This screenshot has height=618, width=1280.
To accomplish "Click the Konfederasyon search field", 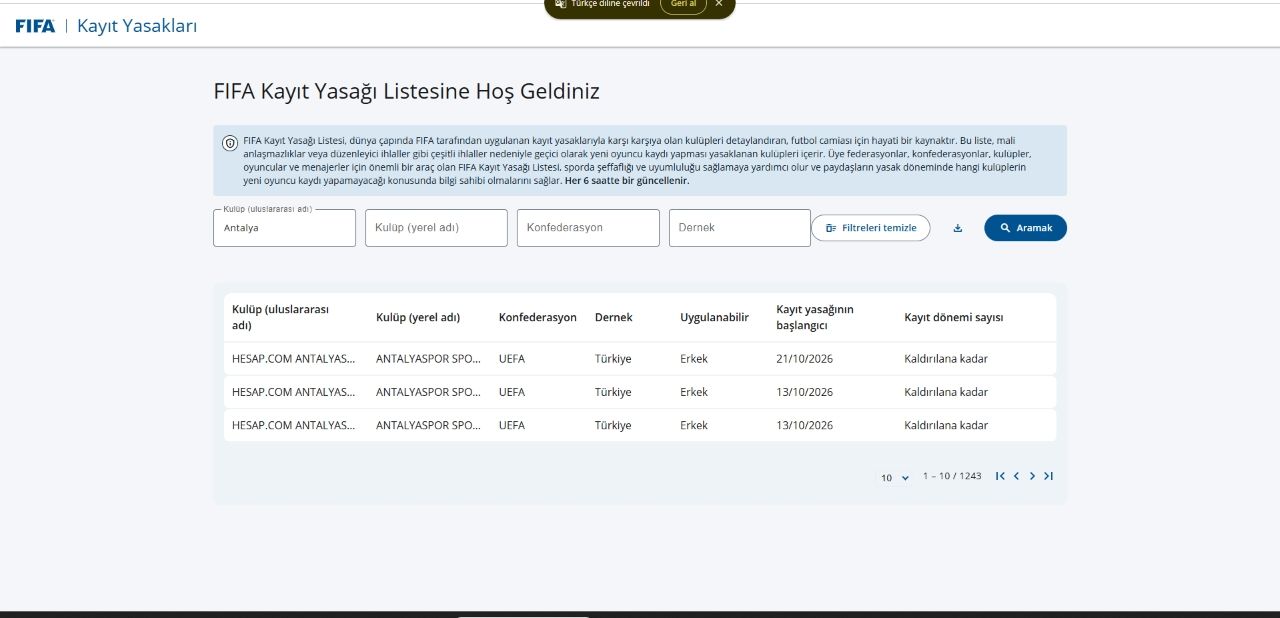I will (x=588, y=228).
